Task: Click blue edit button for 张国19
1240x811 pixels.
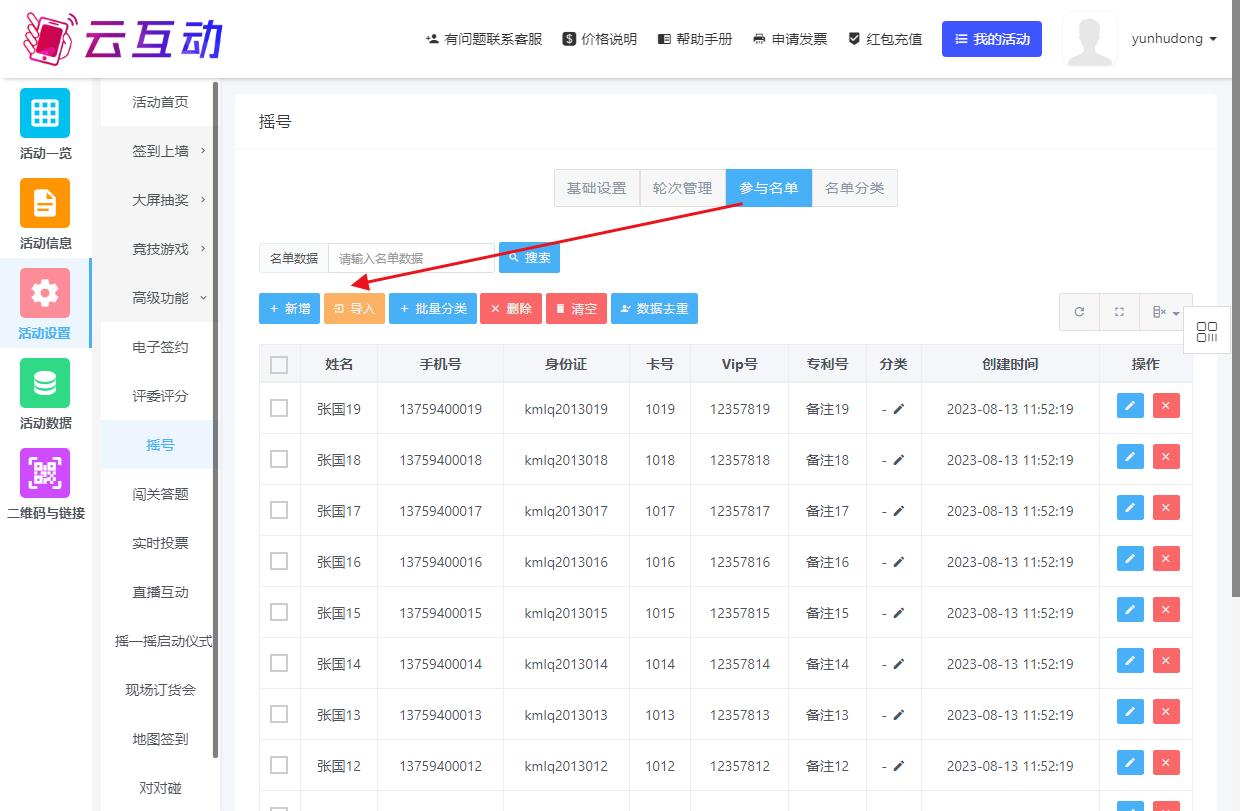Action: (1130, 405)
